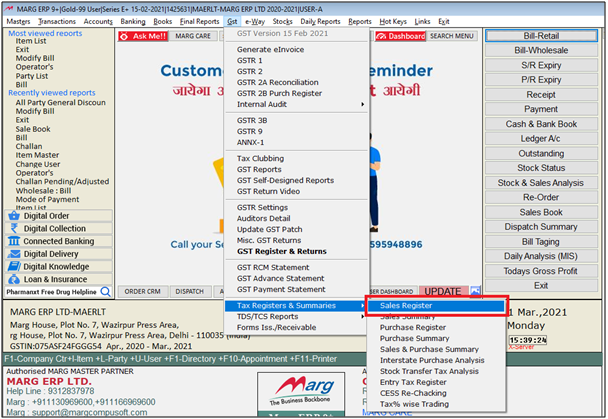608x419 pixels.
Task: Open Mode of Payment report link
Action: click(x=47, y=199)
